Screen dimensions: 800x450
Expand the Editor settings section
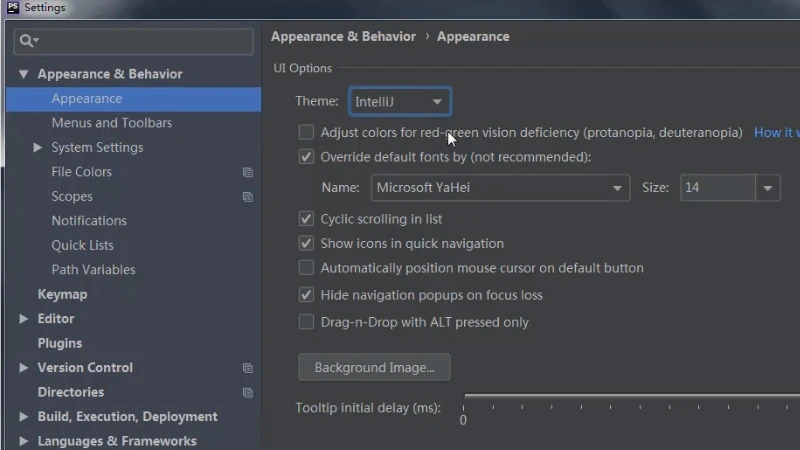pyautogui.click(x=23, y=319)
